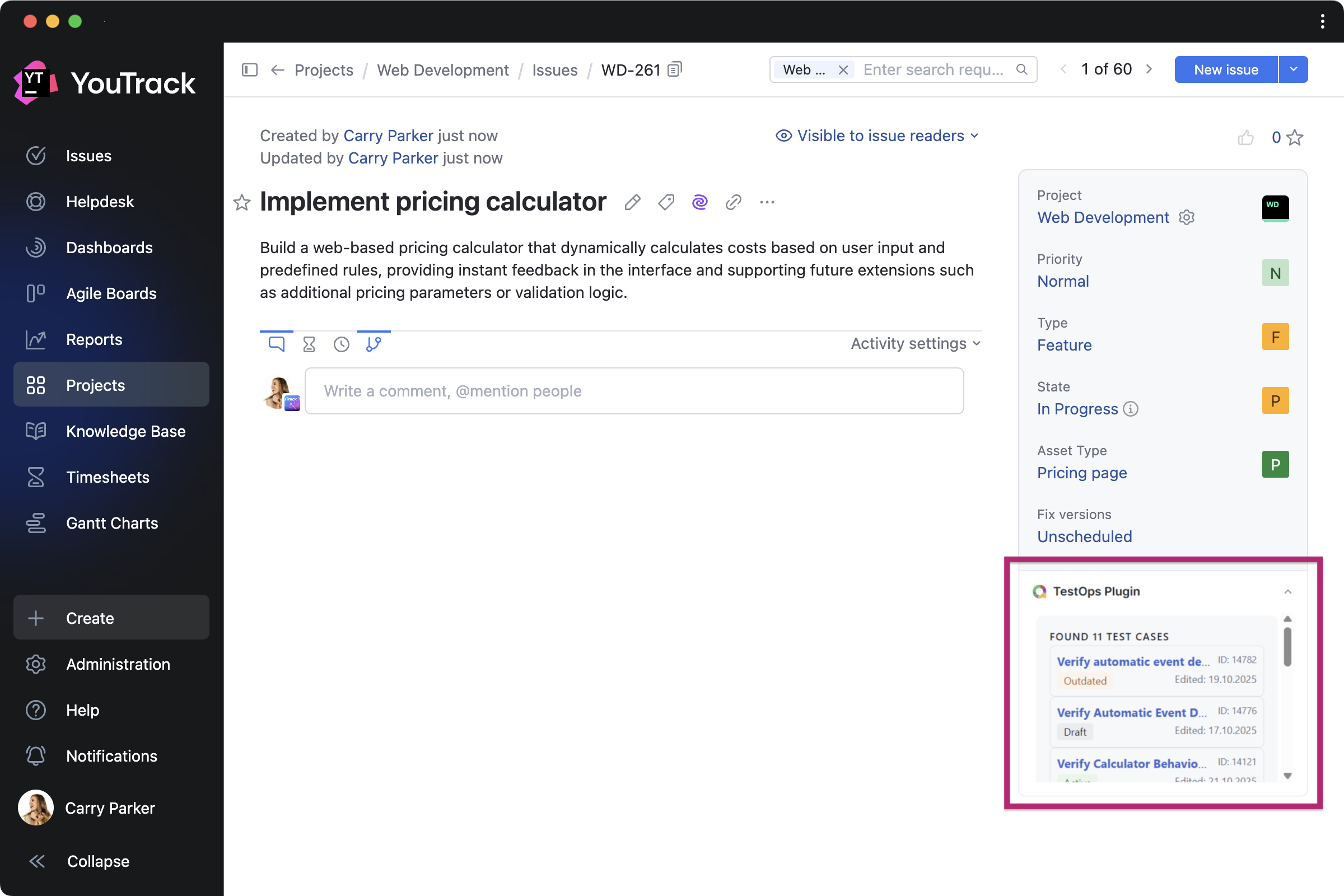Toggle the watcher star near vote count

(x=1295, y=138)
